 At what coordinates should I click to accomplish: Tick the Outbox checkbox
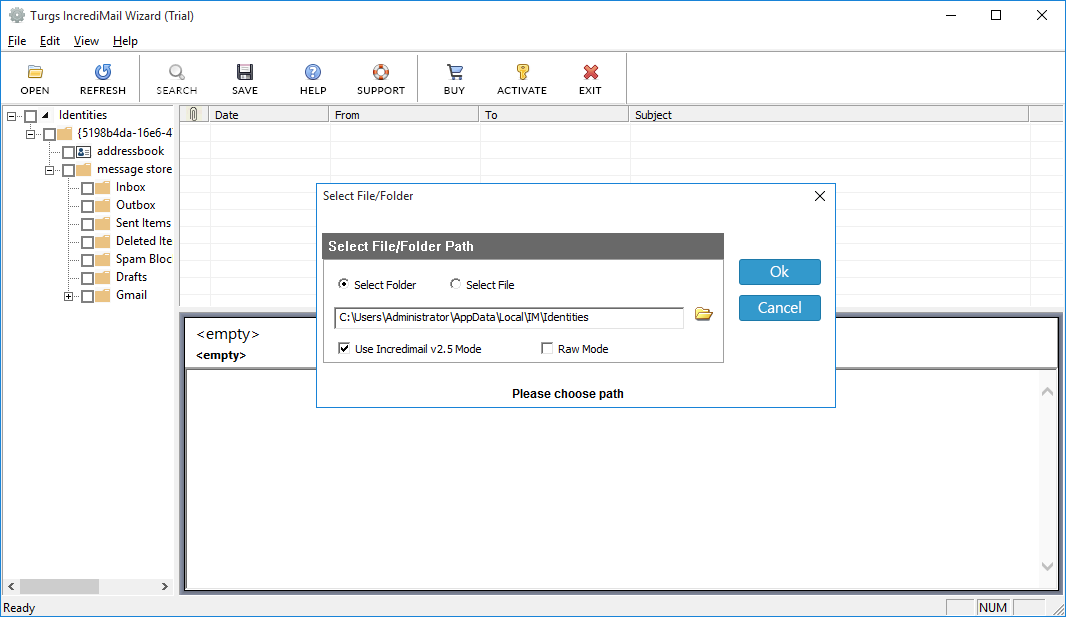pos(88,206)
